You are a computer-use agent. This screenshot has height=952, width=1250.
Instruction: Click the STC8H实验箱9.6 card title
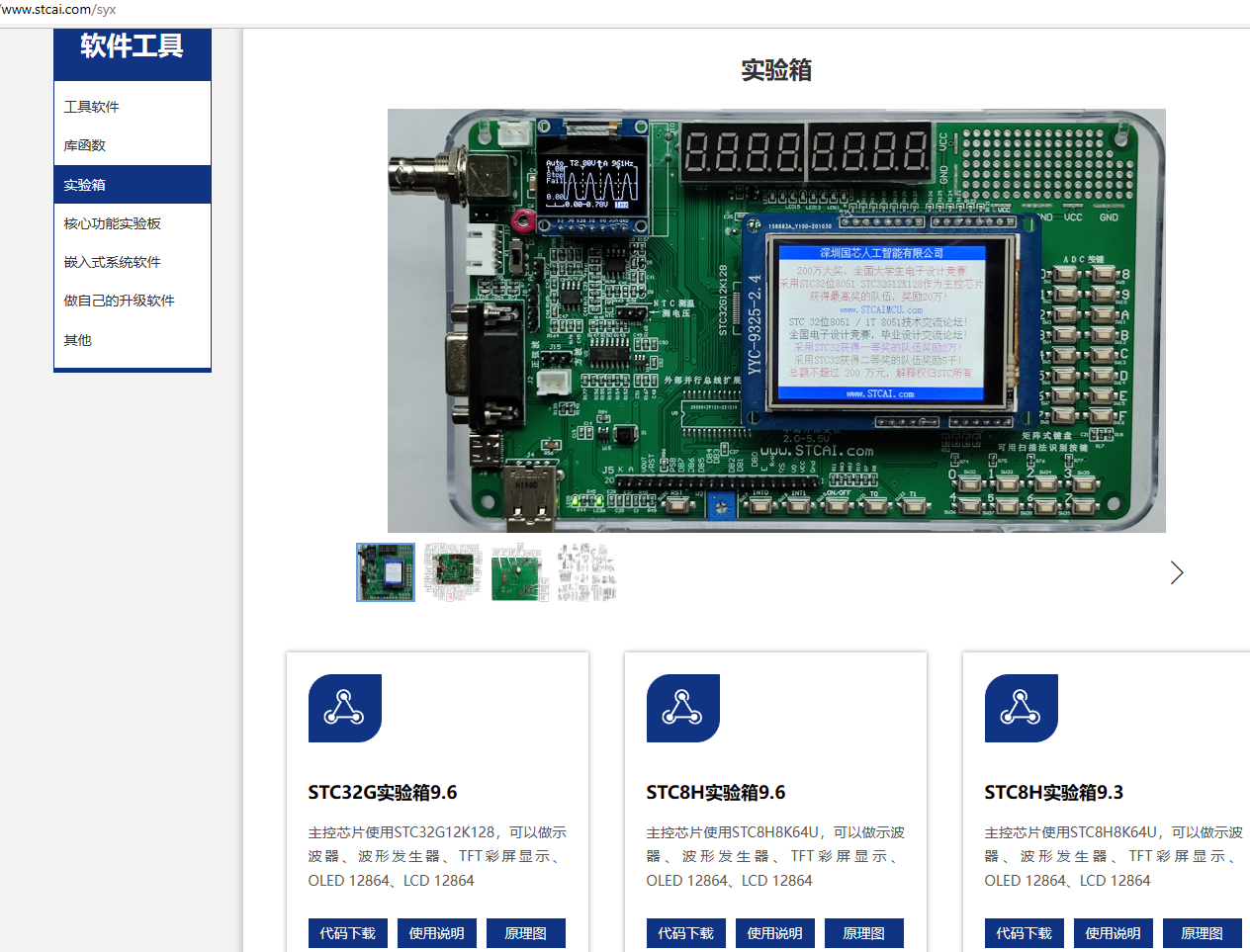(x=716, y=793)
